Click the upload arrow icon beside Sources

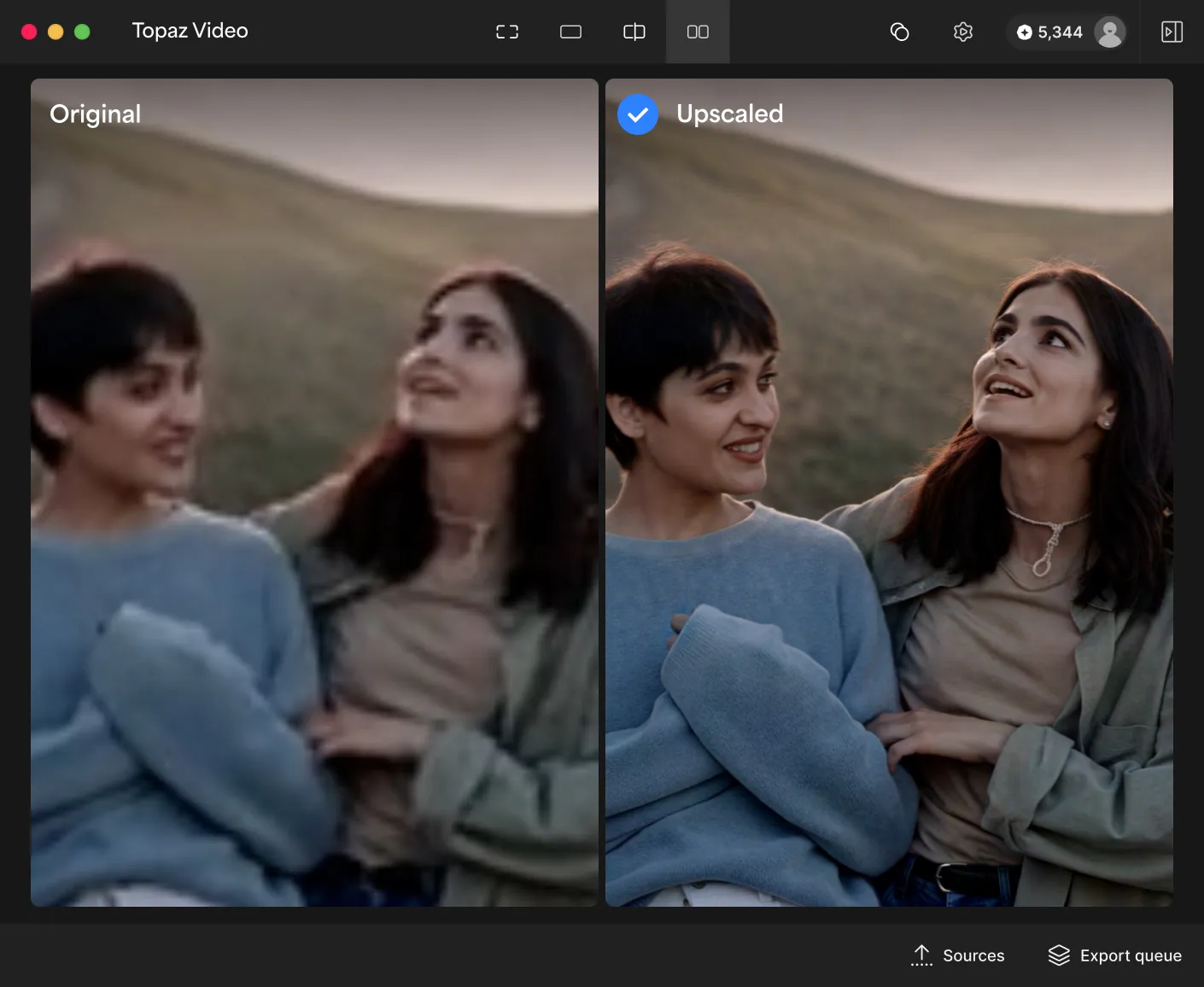921,955
